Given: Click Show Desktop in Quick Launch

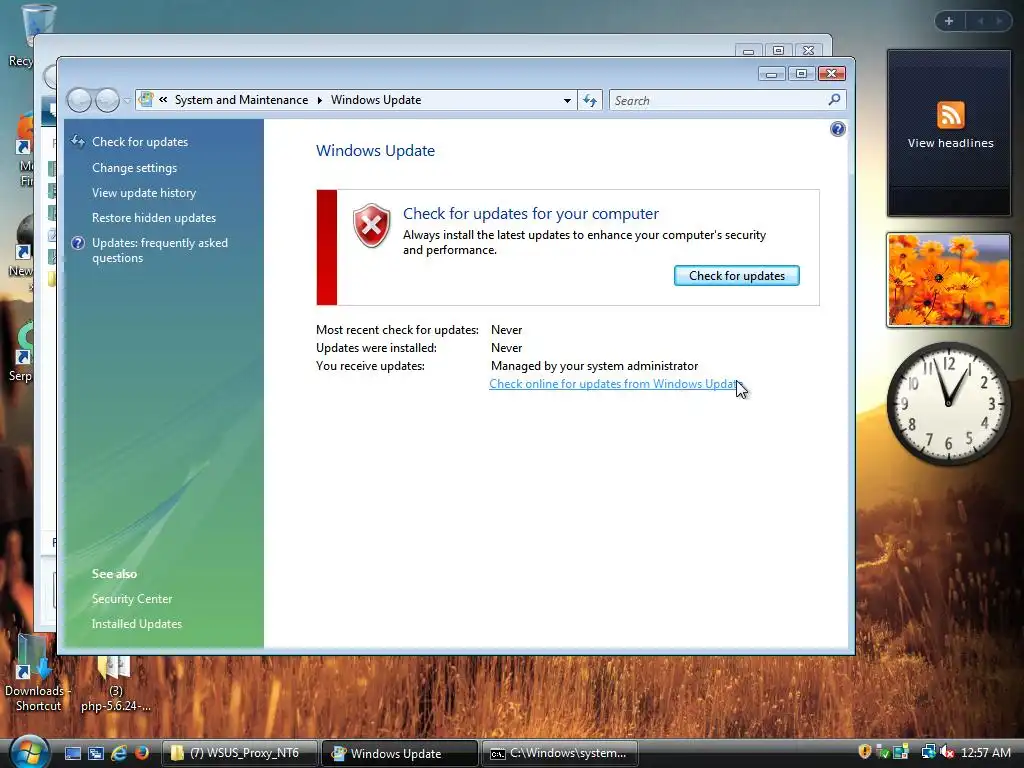Looking at the screenshot, I should pos(73,753).
